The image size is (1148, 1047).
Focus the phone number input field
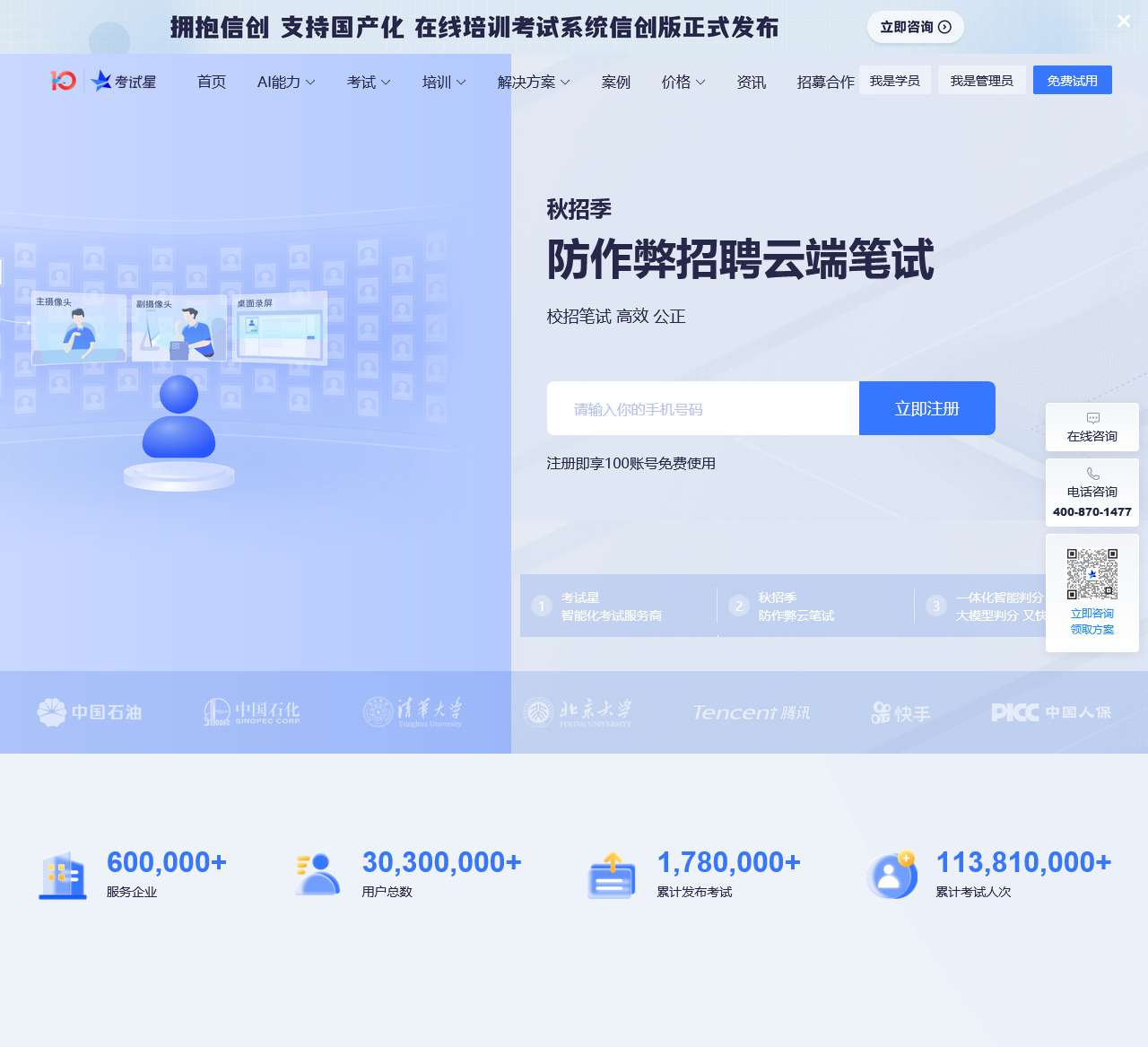click(x=703, y=409)
